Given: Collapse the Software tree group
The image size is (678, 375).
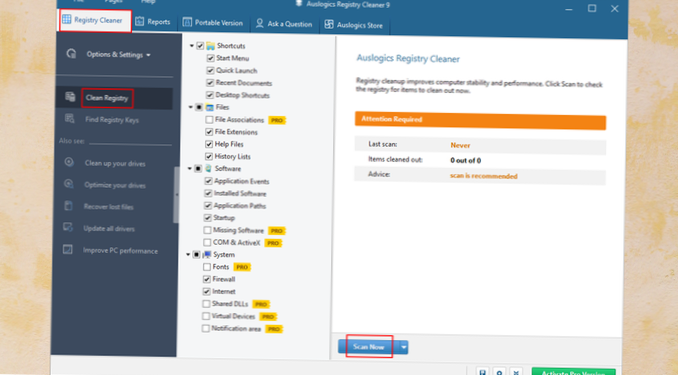Looking at the screenshot, I should pyautogui.click(x=189, y=168).
